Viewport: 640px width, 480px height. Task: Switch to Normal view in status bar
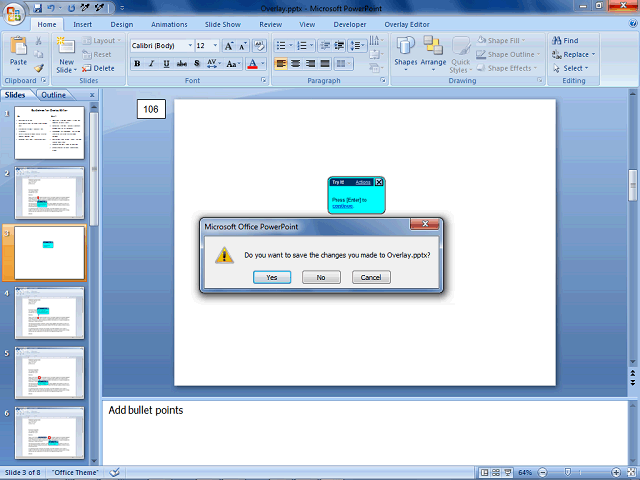(484, 472)
